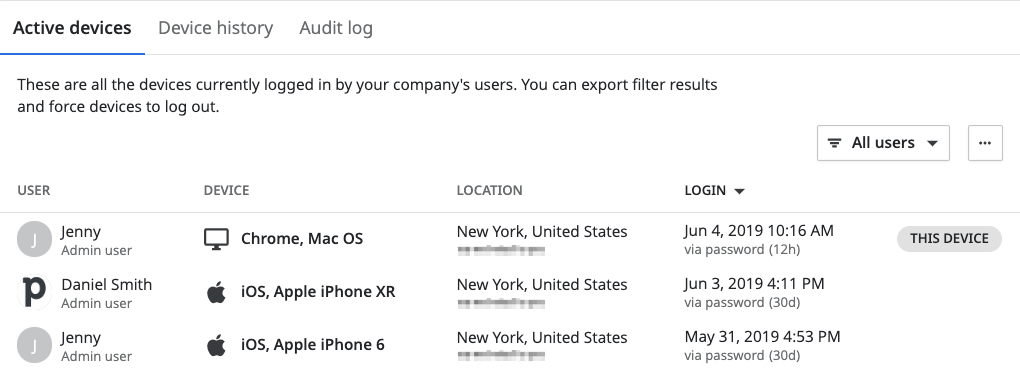Click the caret arrow next to All users
The width and height of the screenshot is (1020, 371).
click(x=932, y=144)
